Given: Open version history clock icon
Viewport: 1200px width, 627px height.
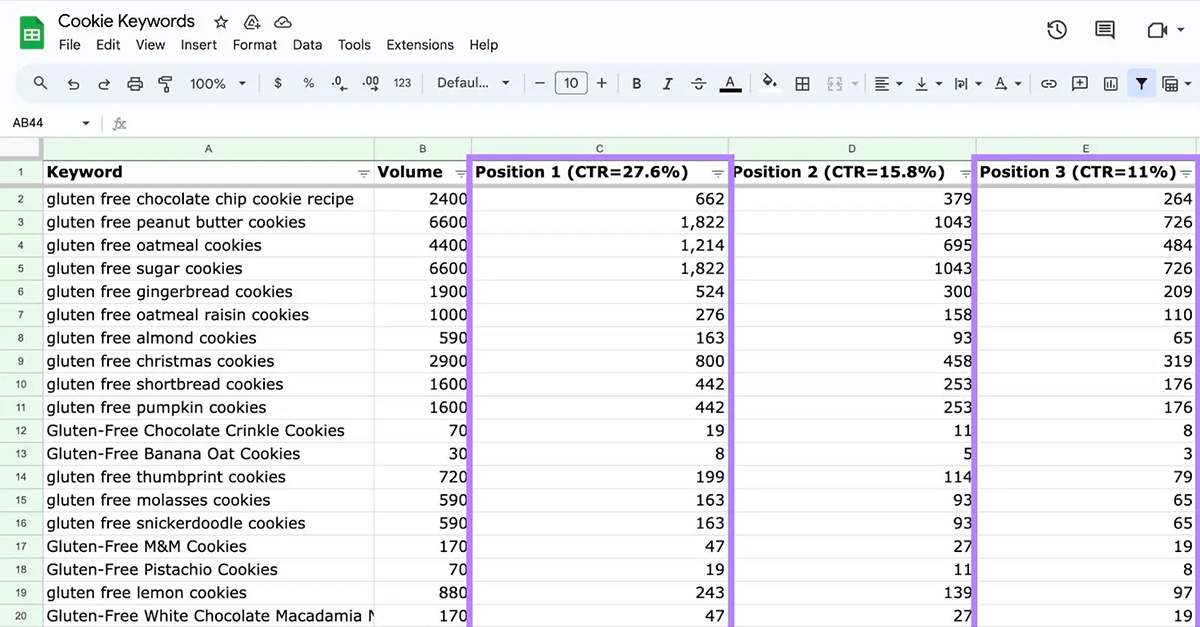Looking at the screenshot, I should (1056, 31).
